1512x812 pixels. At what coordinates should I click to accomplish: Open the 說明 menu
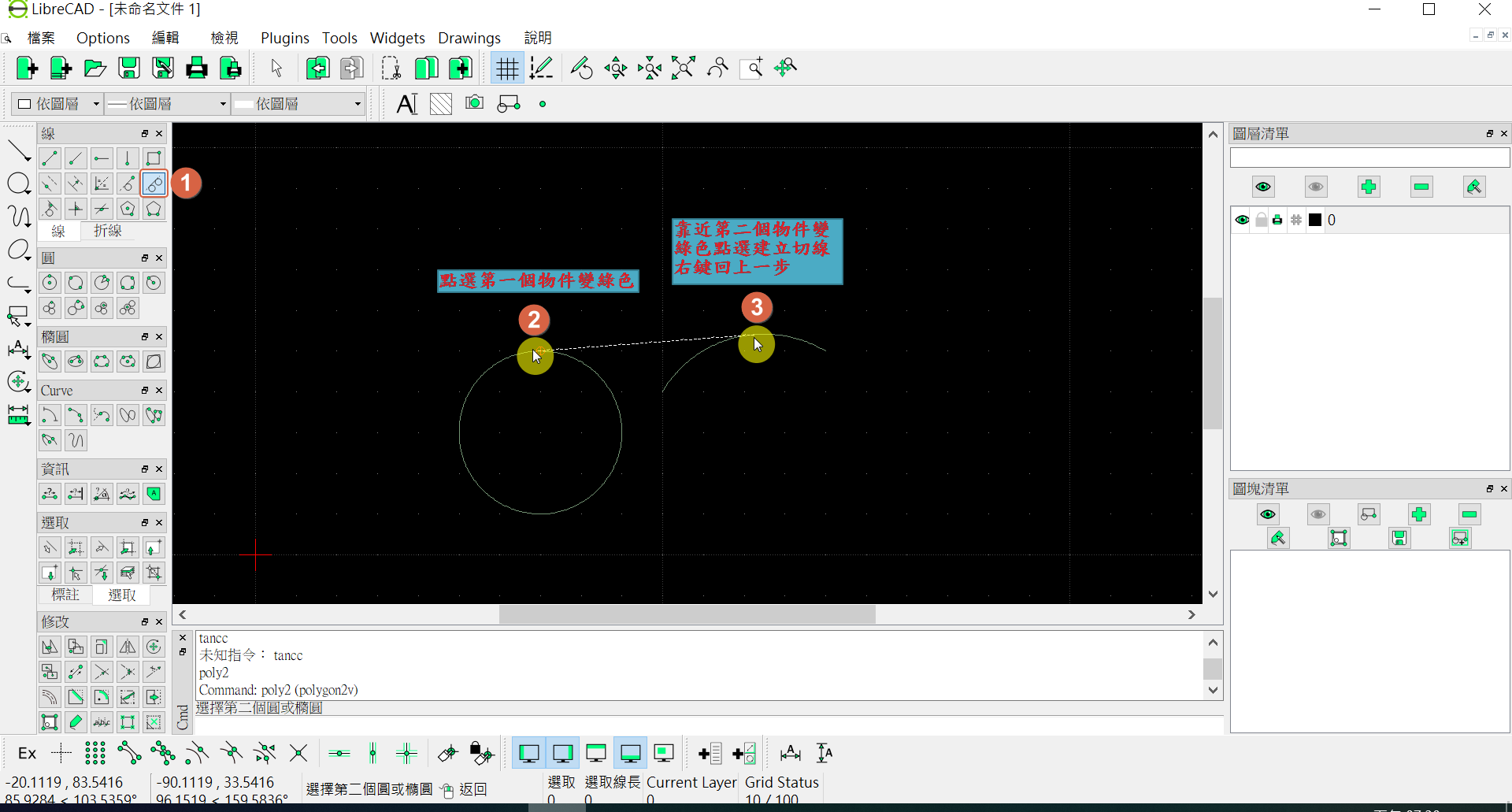538,38
